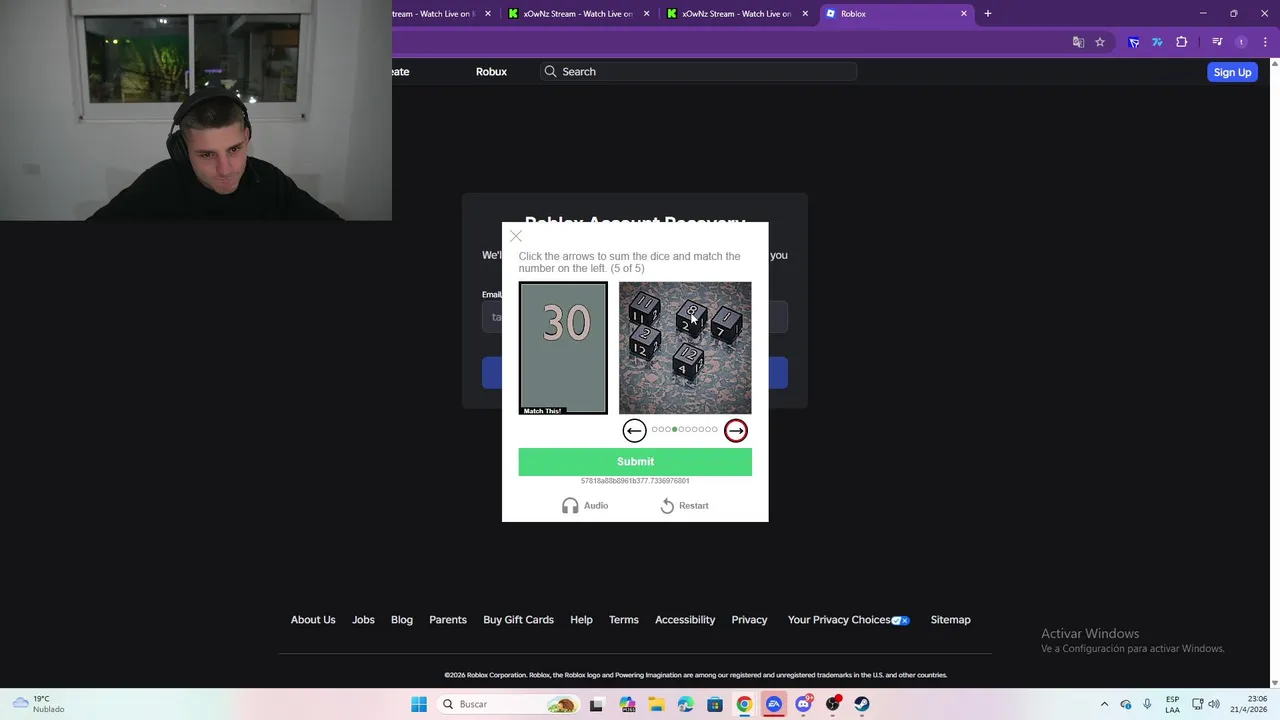Click the Roblox Search field
This screenshot has height=720, width=1280.
coord(700,72)
